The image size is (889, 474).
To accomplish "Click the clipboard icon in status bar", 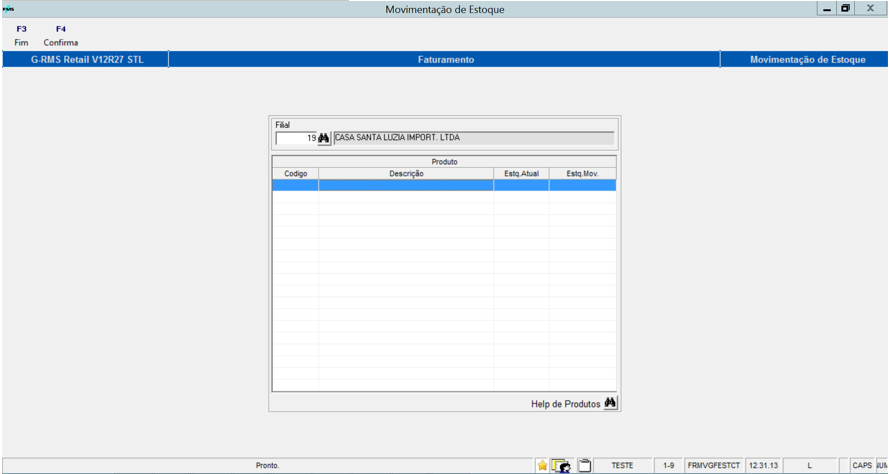I will tap(585, 465).
